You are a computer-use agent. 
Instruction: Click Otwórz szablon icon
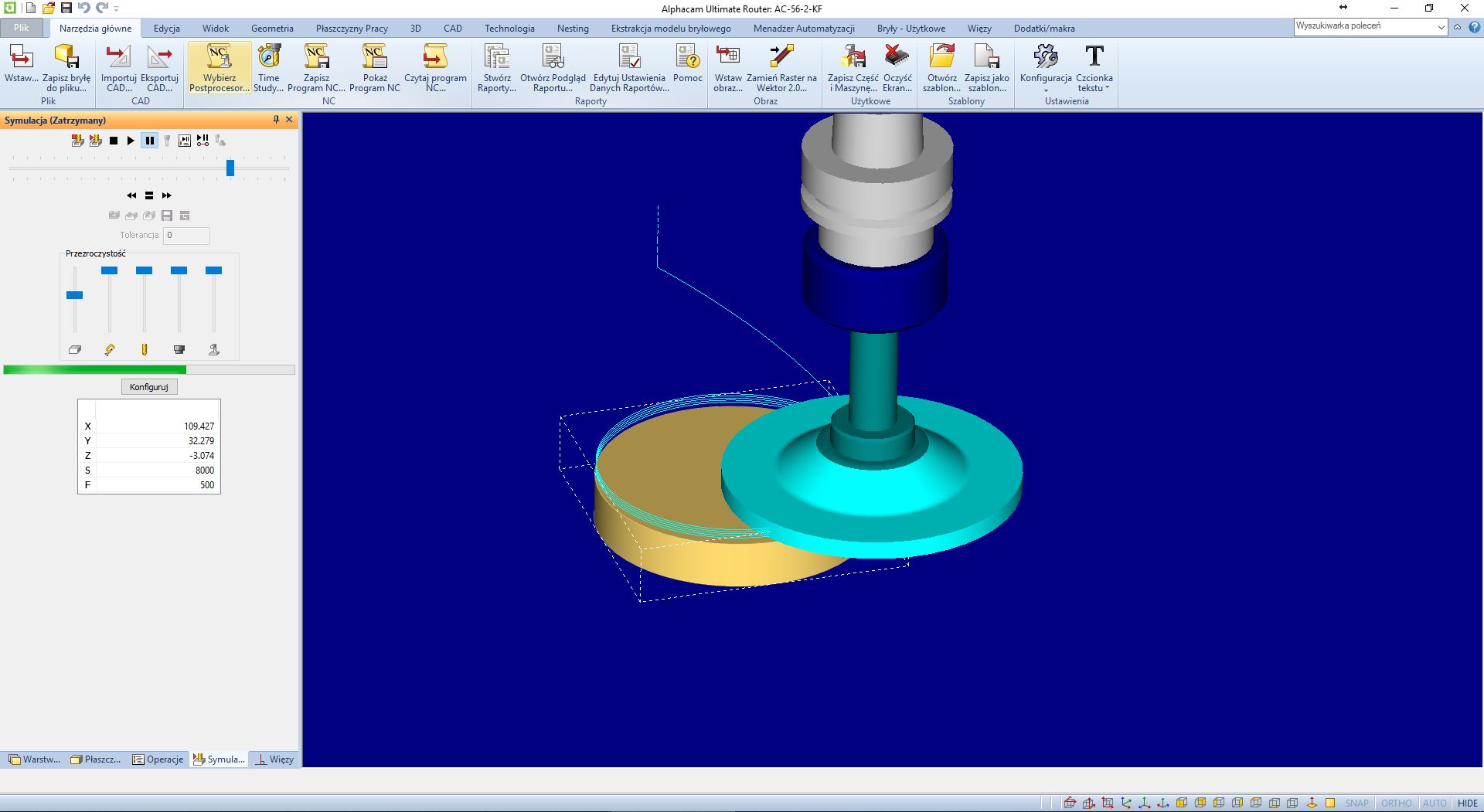[942, 68]
